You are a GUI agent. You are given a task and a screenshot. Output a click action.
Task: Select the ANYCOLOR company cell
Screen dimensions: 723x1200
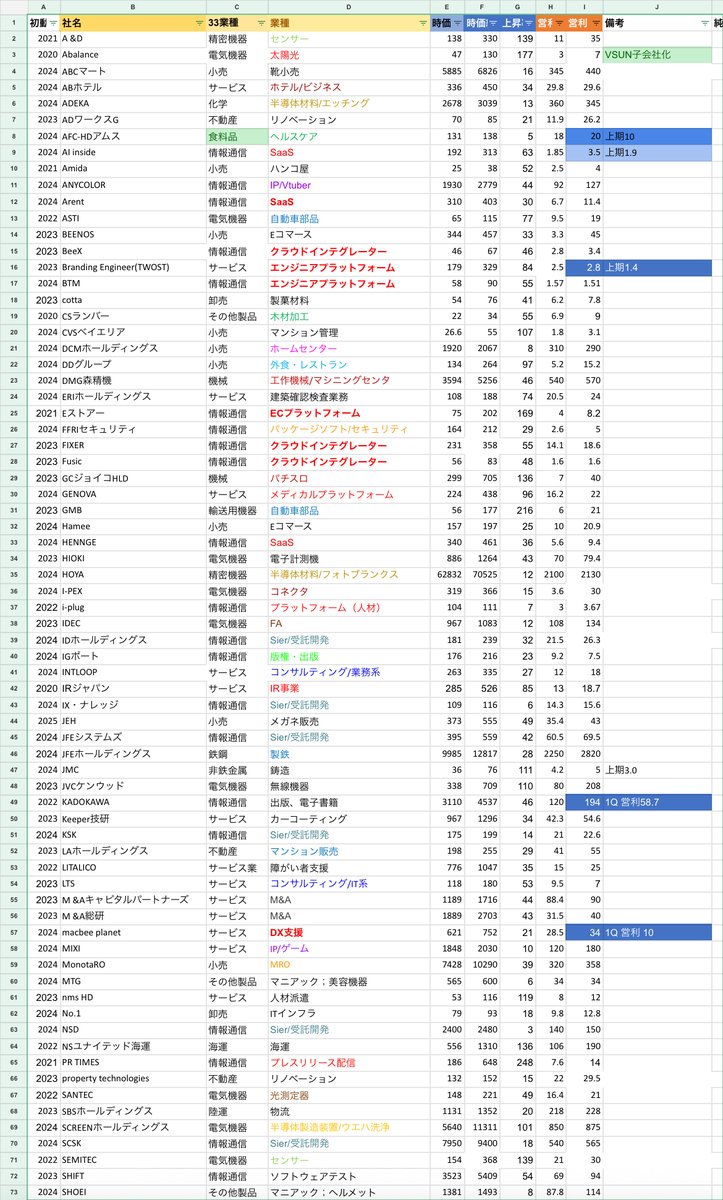click(132, 185)
